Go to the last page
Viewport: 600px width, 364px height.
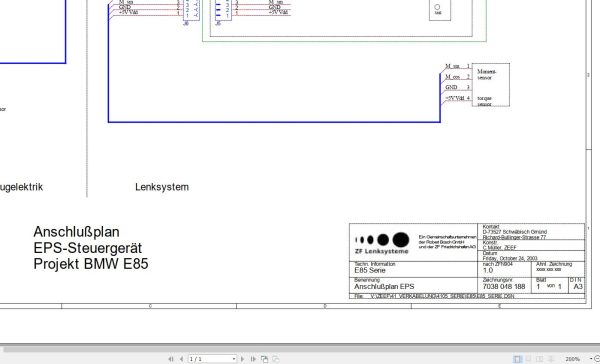pyautogui.click(x=253, y=359)
